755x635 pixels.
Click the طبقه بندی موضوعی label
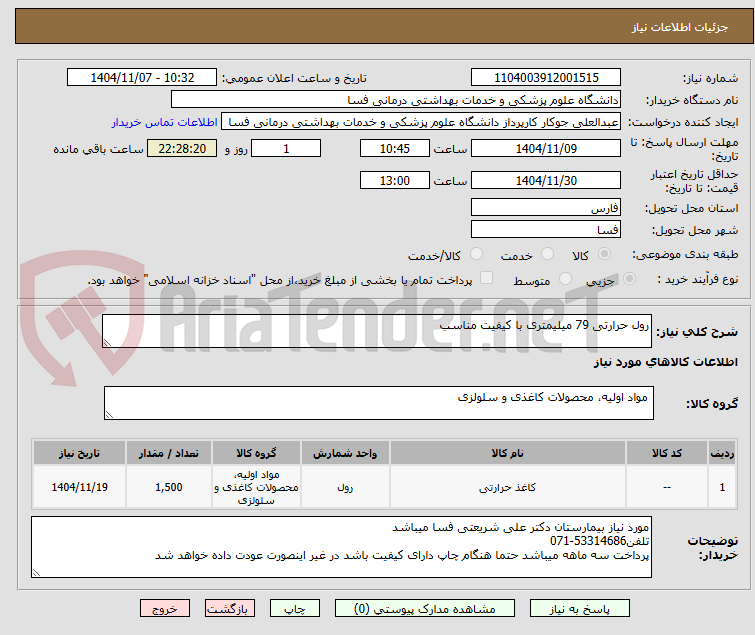[x=685, y=254]
